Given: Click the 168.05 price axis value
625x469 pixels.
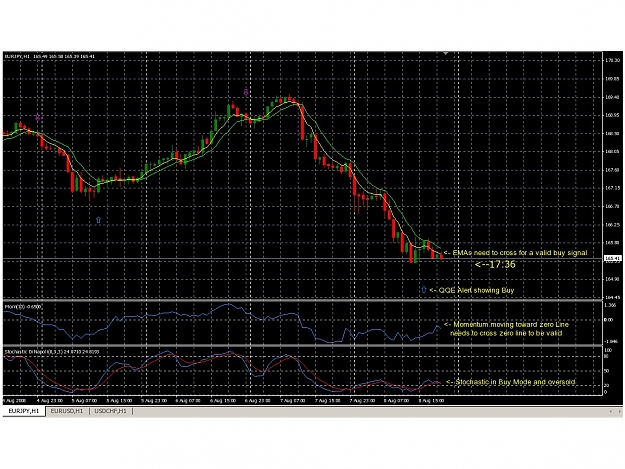Looking at the screenshot, I should click(x=612, y=152).
